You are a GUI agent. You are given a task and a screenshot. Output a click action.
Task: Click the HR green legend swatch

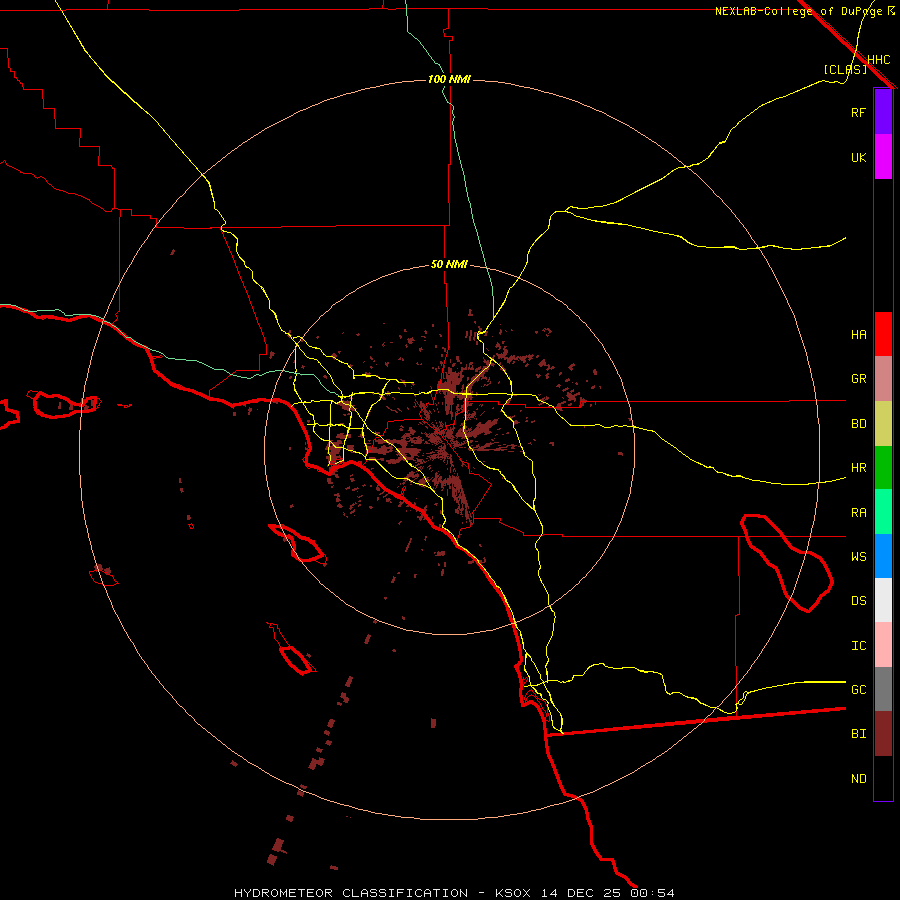[x=883, y=467]
